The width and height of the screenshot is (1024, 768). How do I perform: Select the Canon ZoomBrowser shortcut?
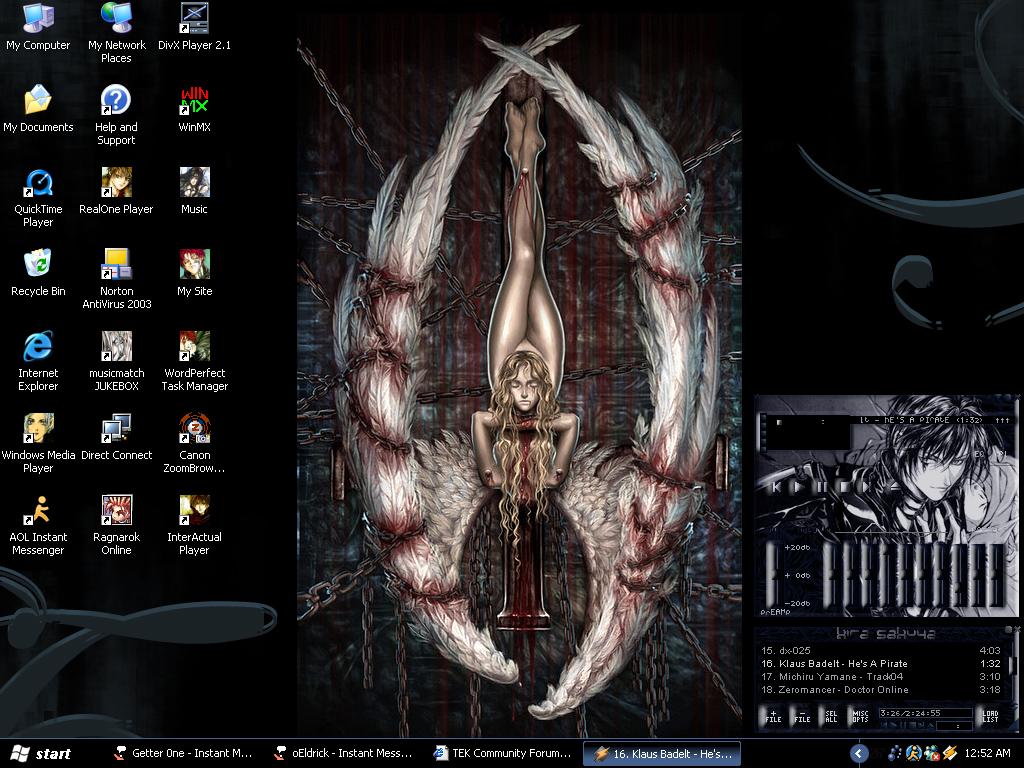[194, 443]
